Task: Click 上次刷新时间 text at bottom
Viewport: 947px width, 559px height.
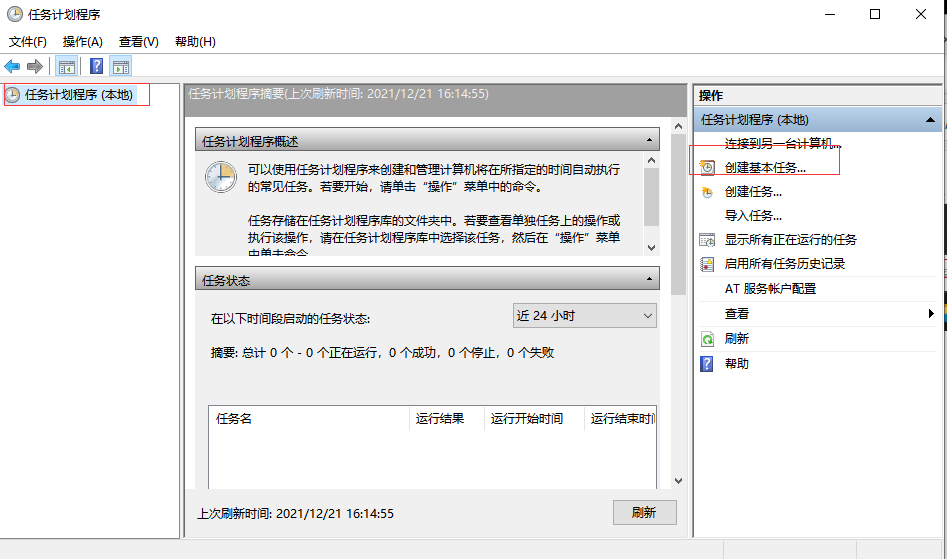Action: (295, 514)
